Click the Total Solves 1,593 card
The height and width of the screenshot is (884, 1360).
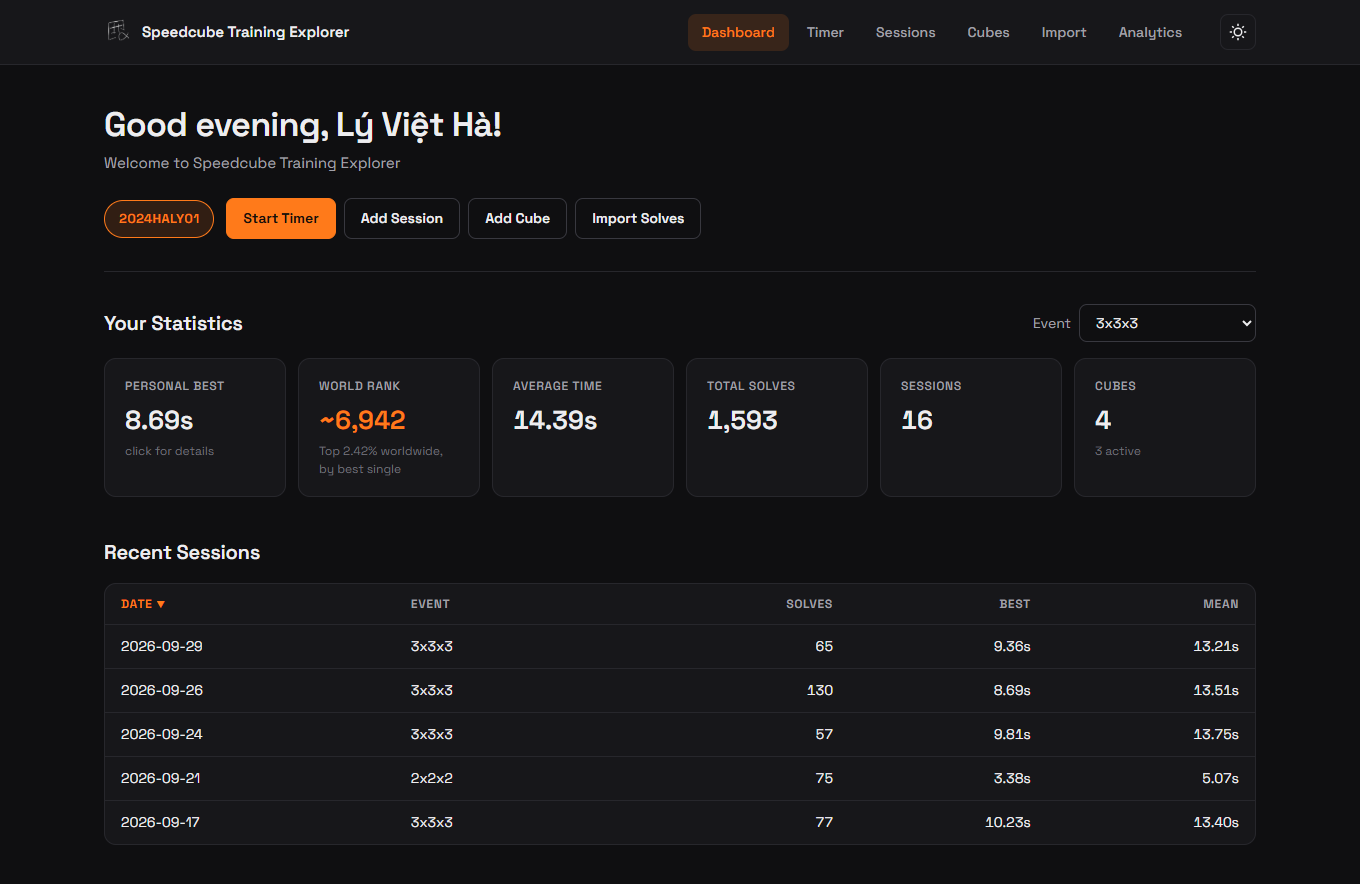click(x=777, y=427)
